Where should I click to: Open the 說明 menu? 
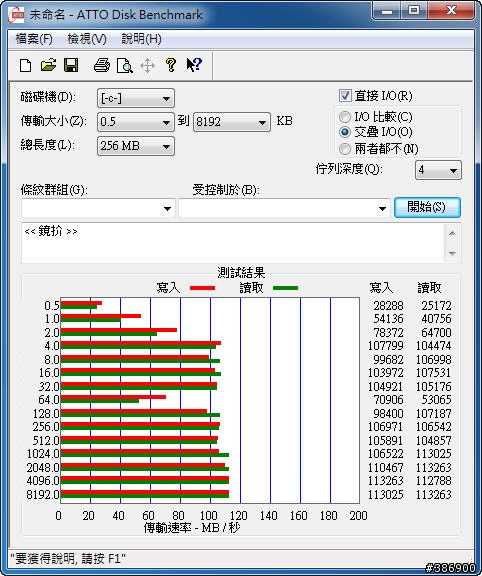(x=141, y=39)
